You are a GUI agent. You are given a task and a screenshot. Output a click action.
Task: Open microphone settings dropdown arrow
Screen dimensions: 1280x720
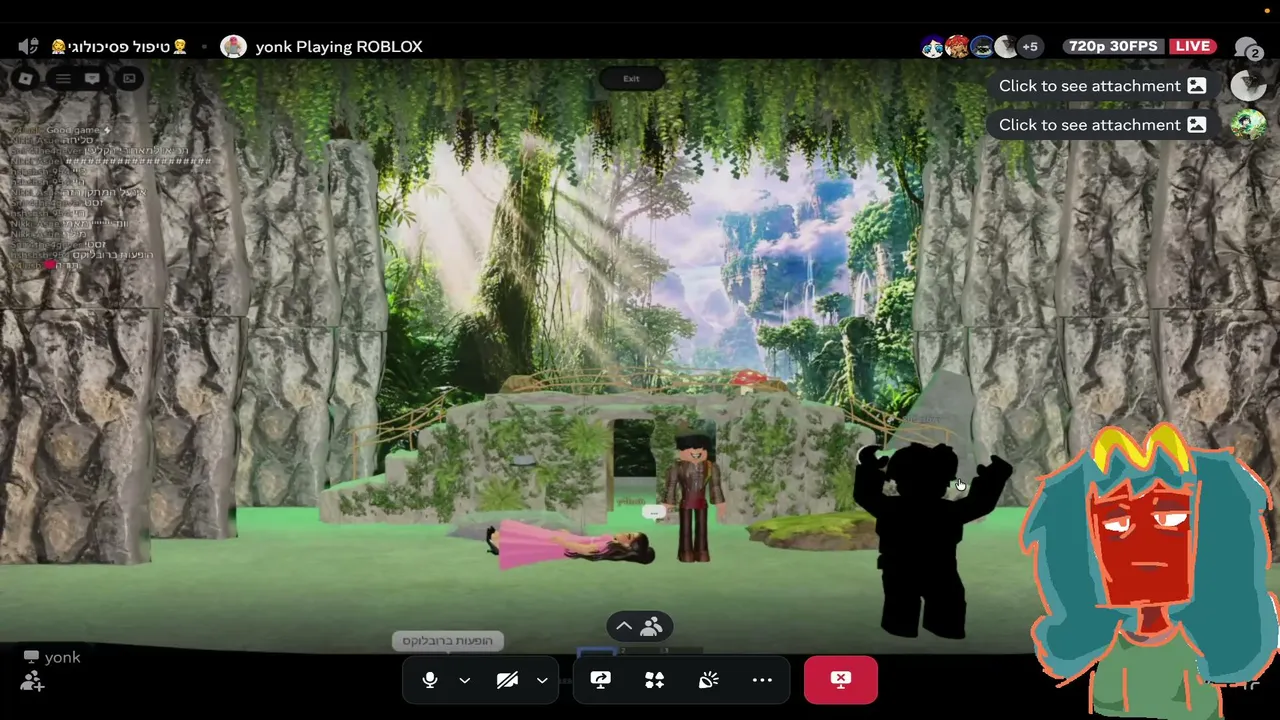pyautogui.click(x=465, y=680)
